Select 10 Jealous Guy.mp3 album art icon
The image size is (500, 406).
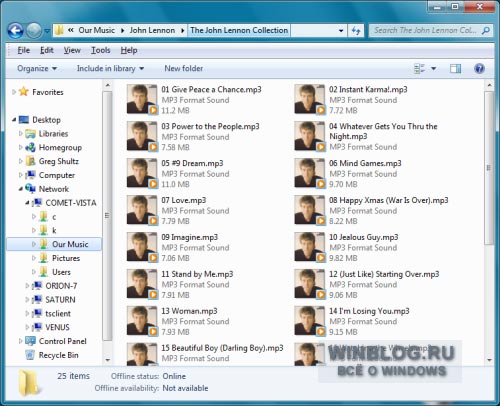pos(309,247)
